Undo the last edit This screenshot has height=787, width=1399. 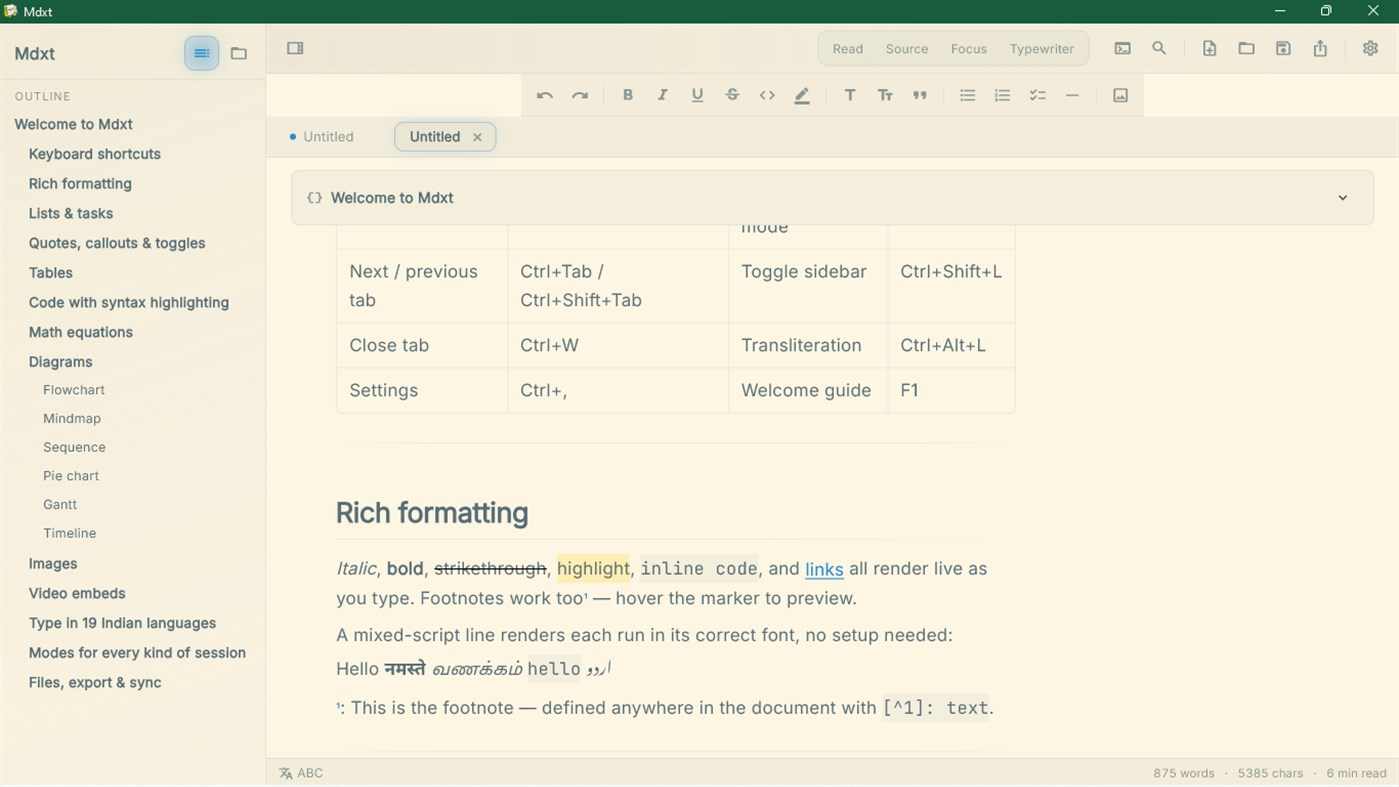545,95
